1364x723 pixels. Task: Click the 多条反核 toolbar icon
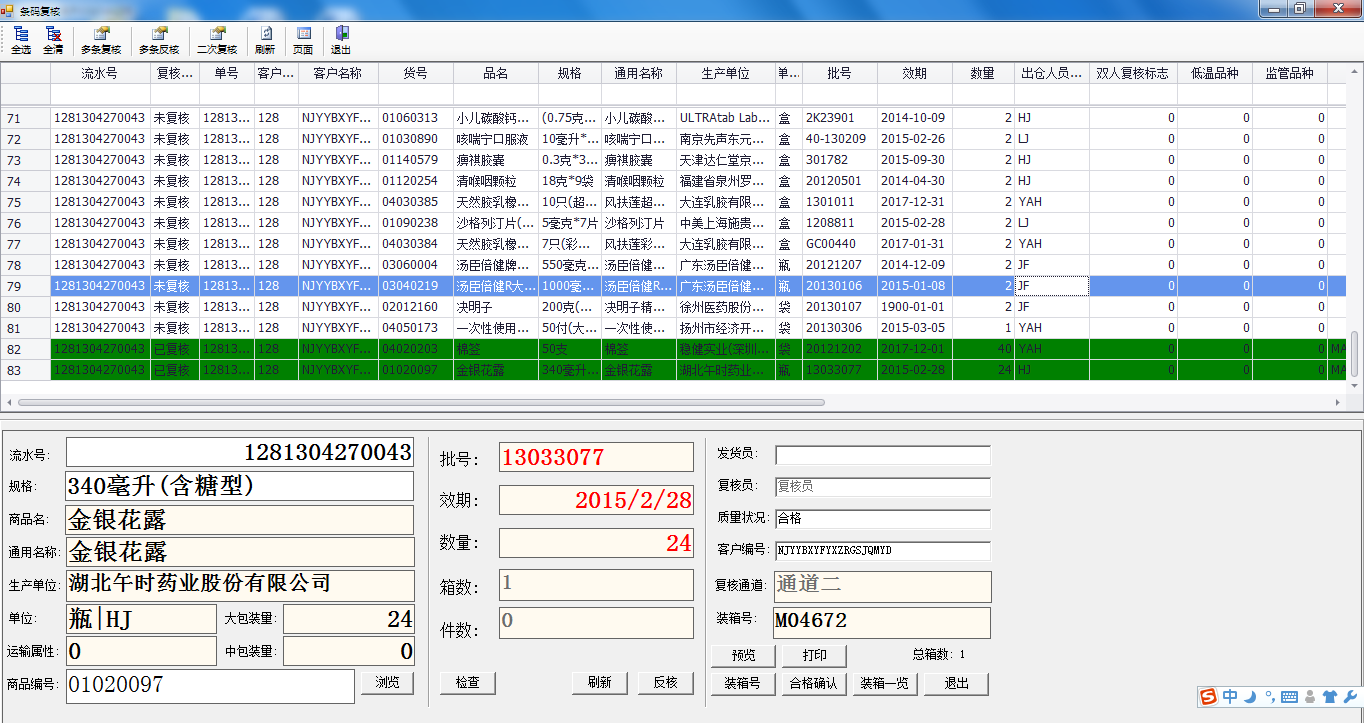tap(159, 40)
